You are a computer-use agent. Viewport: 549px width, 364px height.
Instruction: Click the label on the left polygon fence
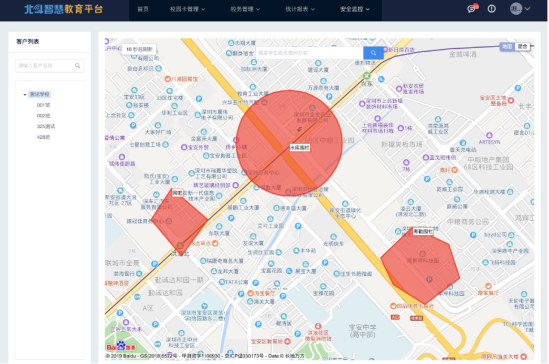(x=177, y=193)
